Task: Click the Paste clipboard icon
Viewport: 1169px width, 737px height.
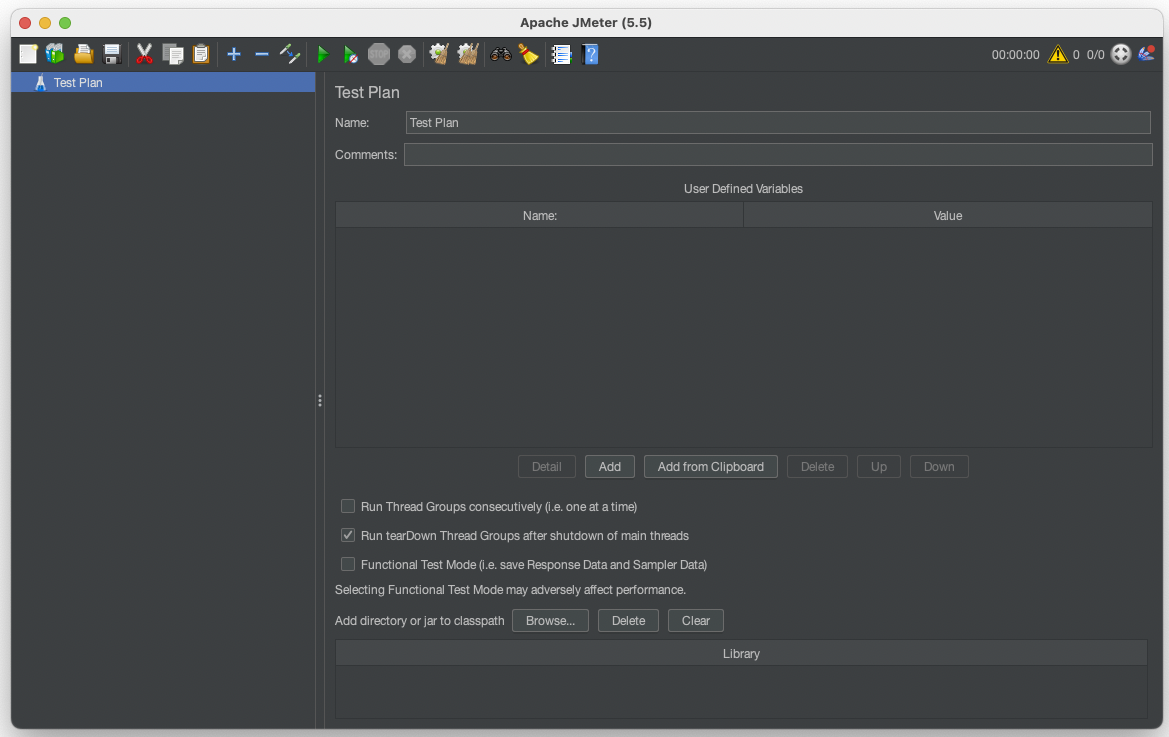Action: (x=201, y=54)
